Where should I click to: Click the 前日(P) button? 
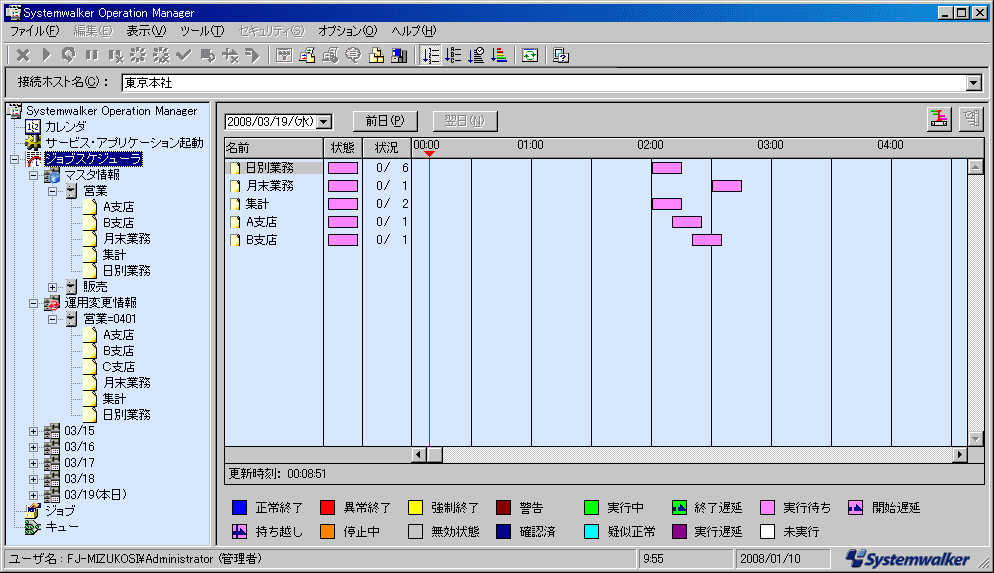click(x=385, y=121)
